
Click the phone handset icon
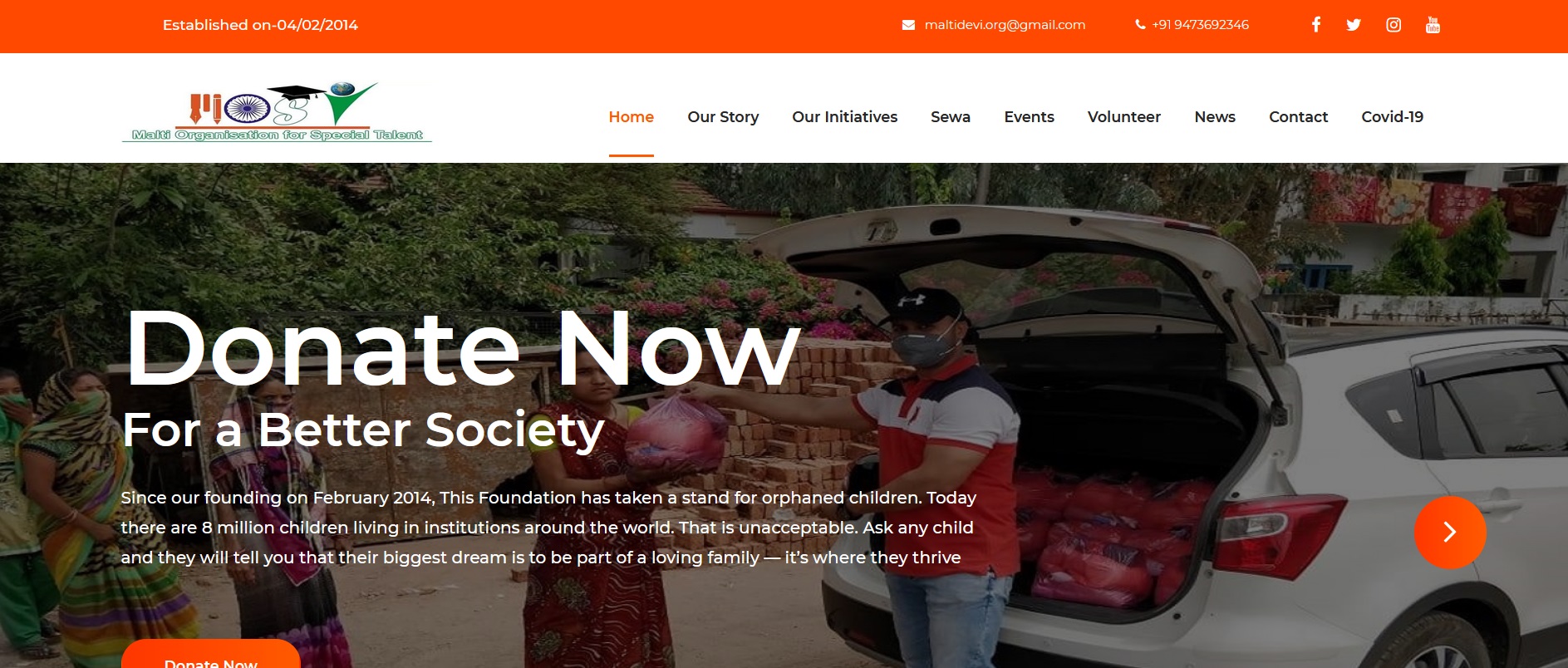point(1140,25)
